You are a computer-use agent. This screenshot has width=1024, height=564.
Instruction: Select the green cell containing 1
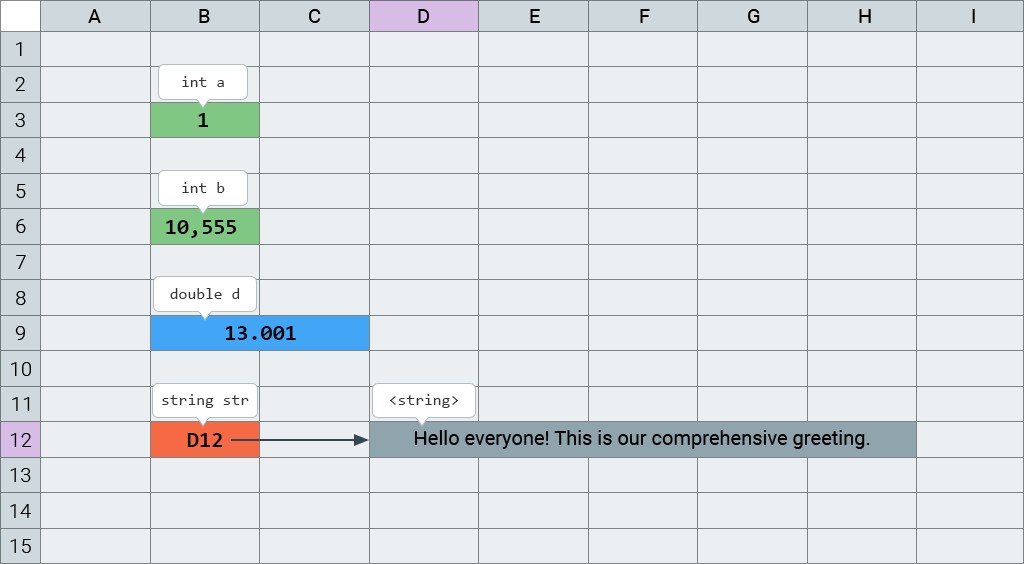pos(204,120)
